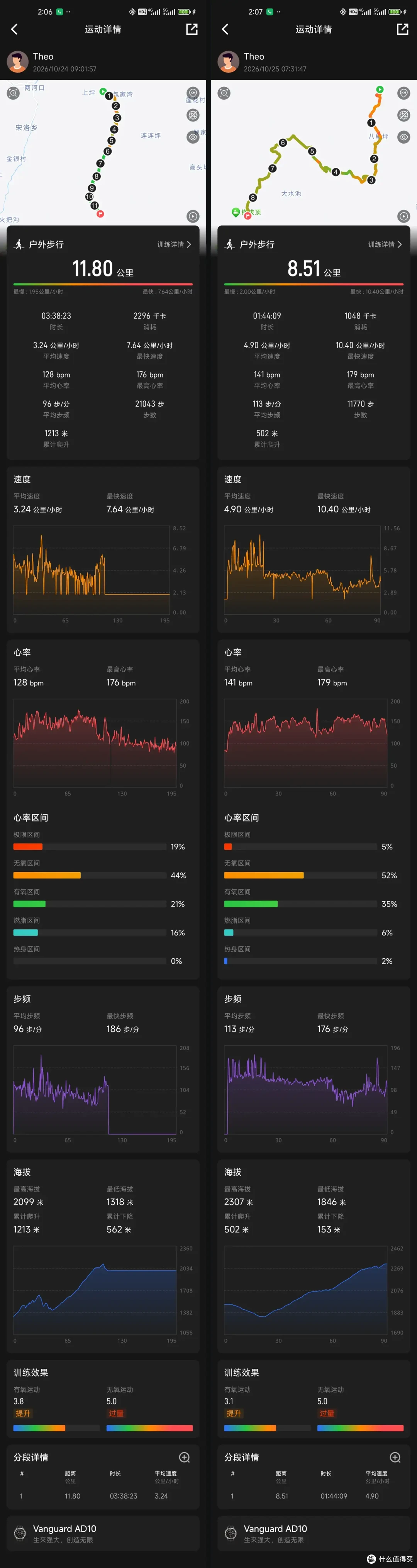Image resolution: width=417 pixels, height=1568 pixels.
Task: Click the speed range bar under 11.80 公里
Action: [103, 284]
